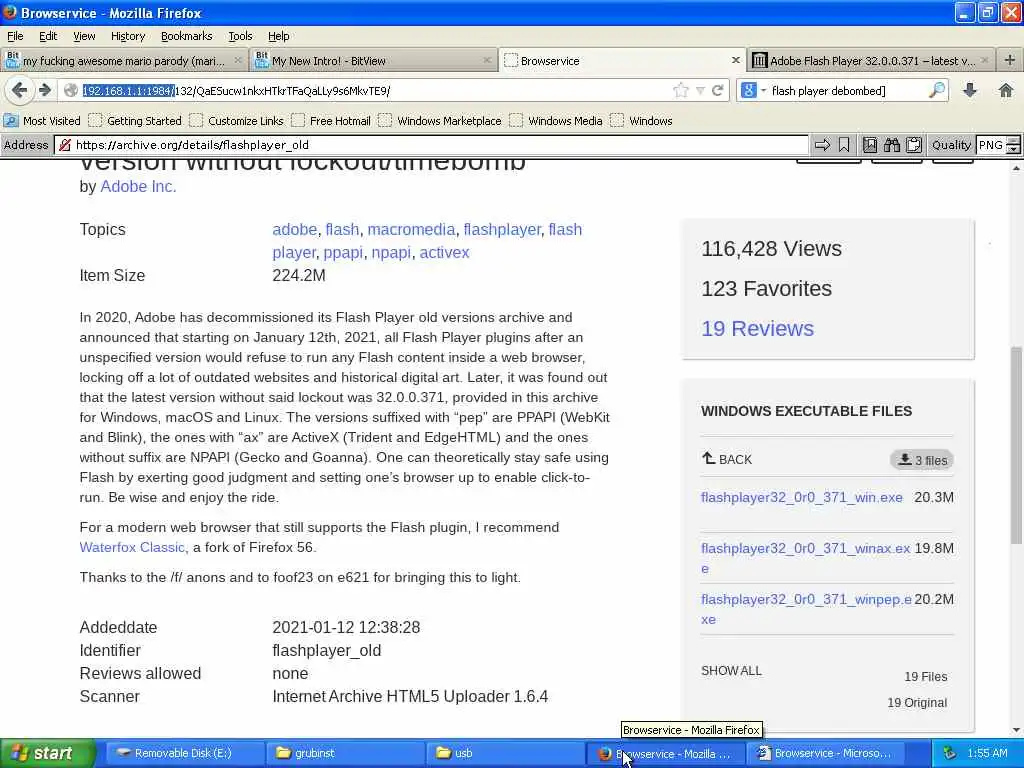Click the Browservice bookmark icon

844,145
